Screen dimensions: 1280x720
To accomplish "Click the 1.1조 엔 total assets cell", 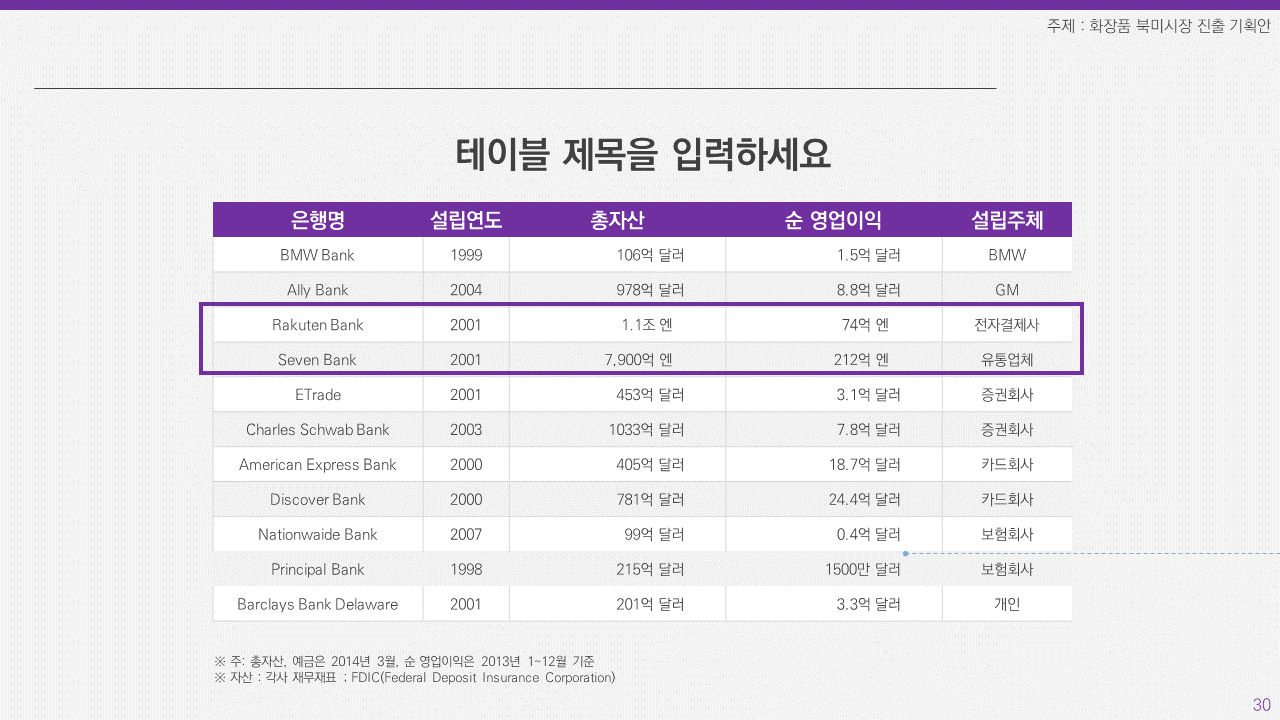I will (618, 325).
